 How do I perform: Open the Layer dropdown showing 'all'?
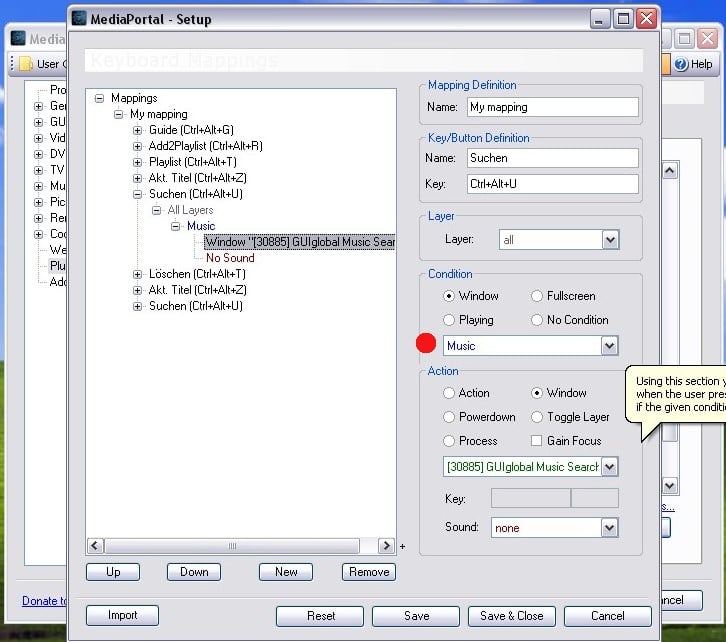coord(610,240)
